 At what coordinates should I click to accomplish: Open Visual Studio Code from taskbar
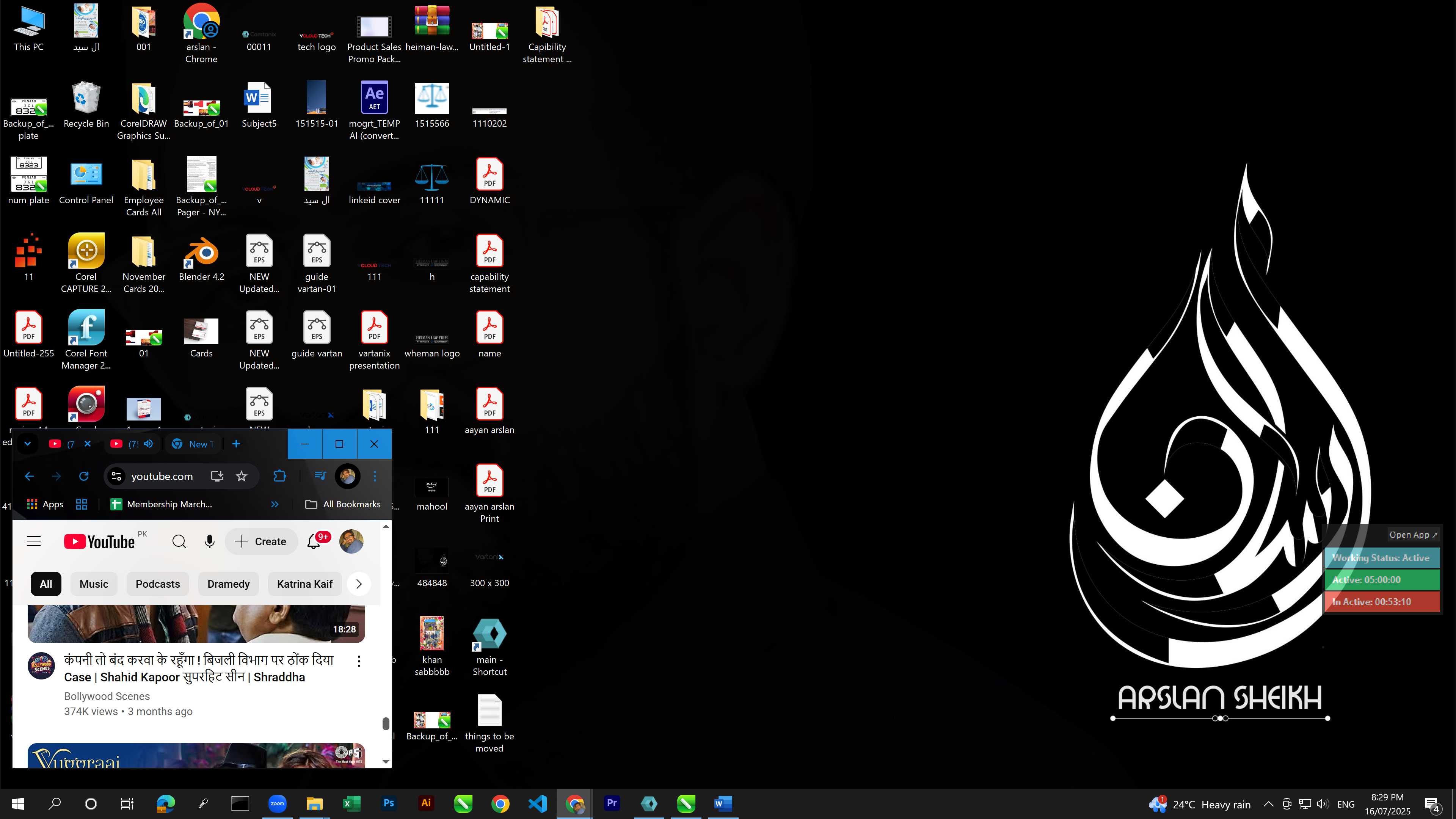coord(538,803)
